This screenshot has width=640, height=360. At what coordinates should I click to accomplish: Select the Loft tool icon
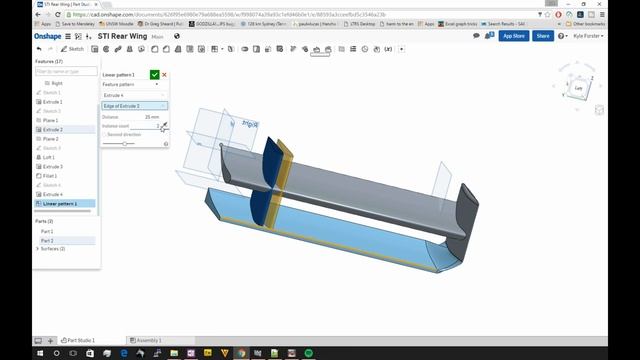[130, 49]
